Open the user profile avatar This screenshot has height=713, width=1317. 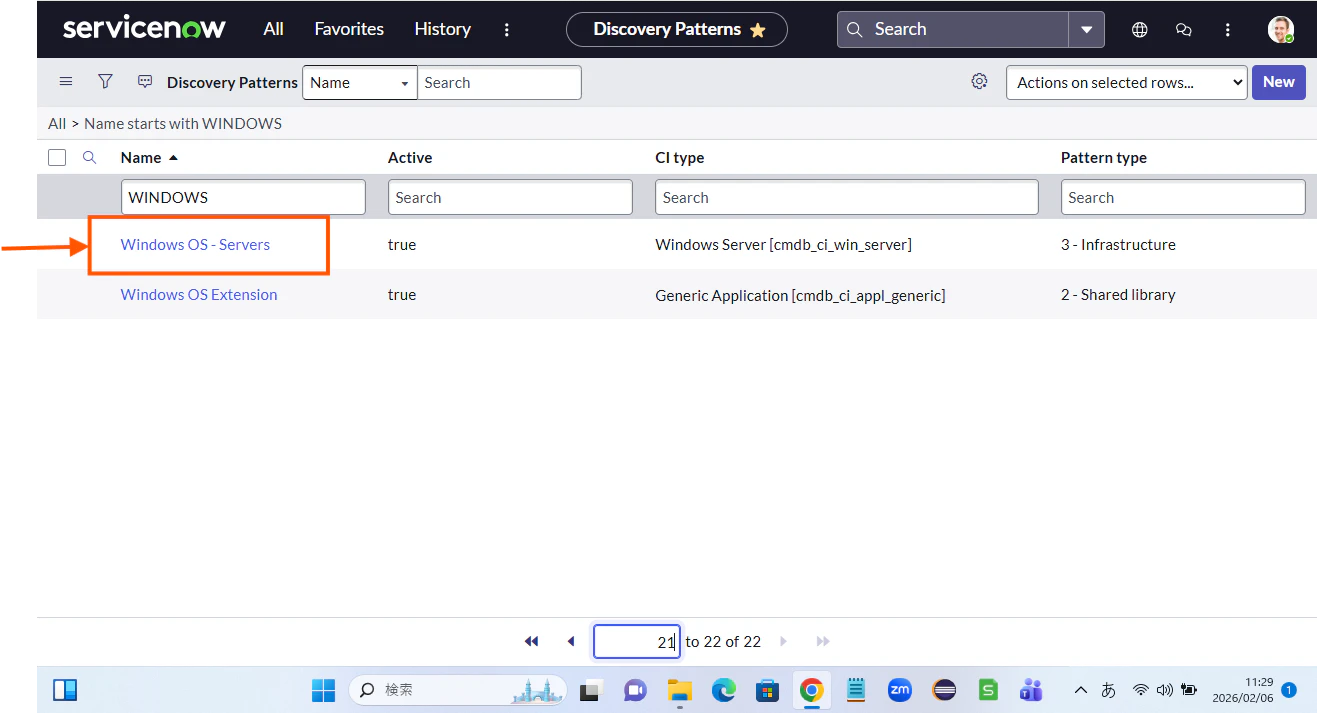[x=1281, y=29]
